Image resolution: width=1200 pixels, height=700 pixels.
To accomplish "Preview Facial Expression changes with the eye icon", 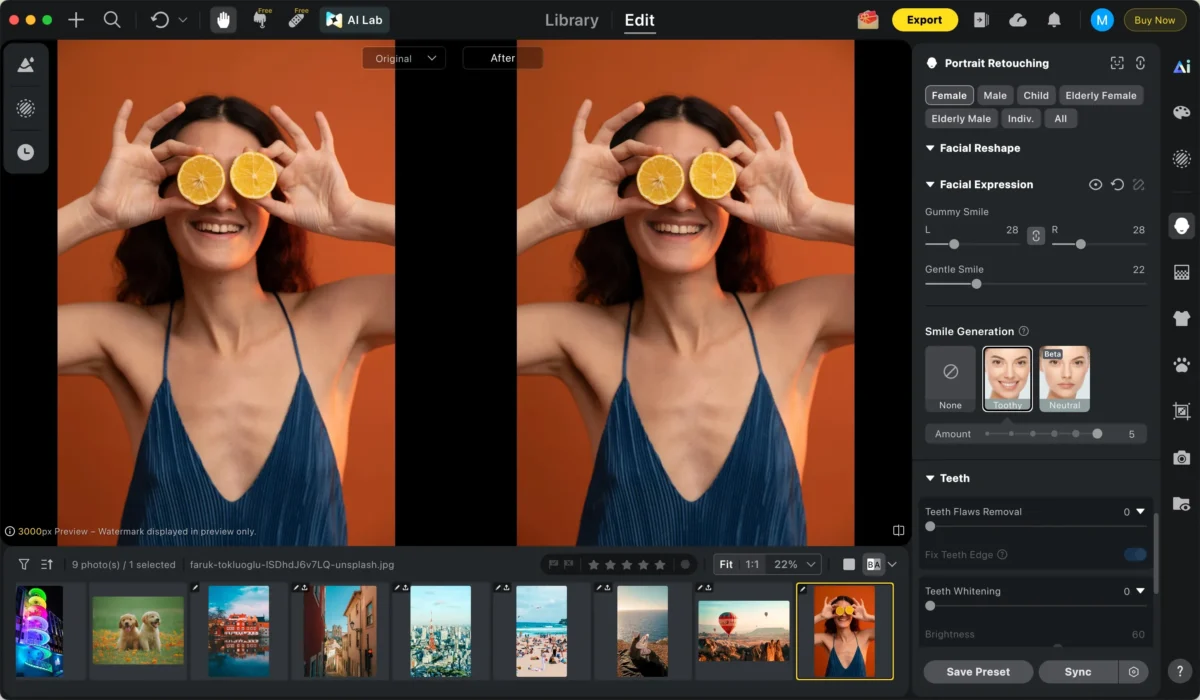I will [1095, 184].
